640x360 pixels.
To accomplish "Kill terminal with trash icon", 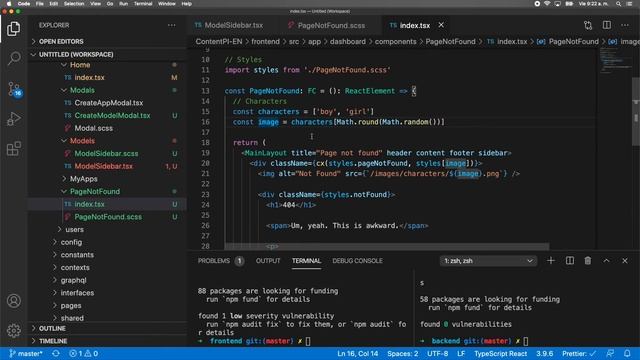I will pyautogui.click(x=588, y=260).
